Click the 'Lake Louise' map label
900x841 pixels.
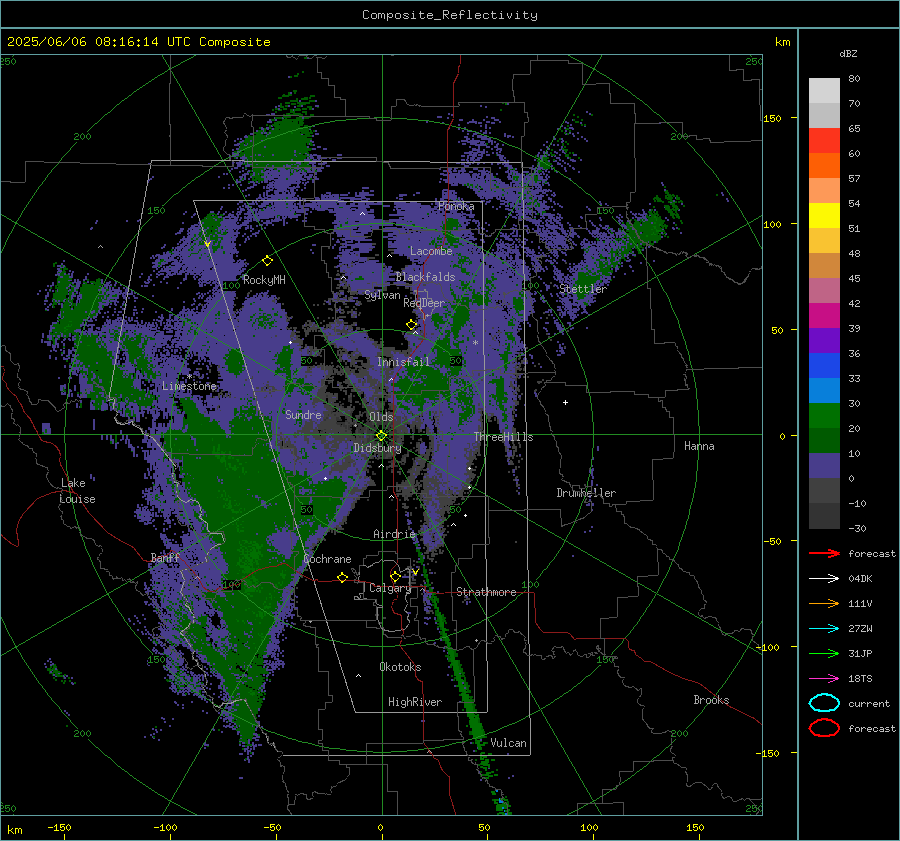click(x=78, y=491)
